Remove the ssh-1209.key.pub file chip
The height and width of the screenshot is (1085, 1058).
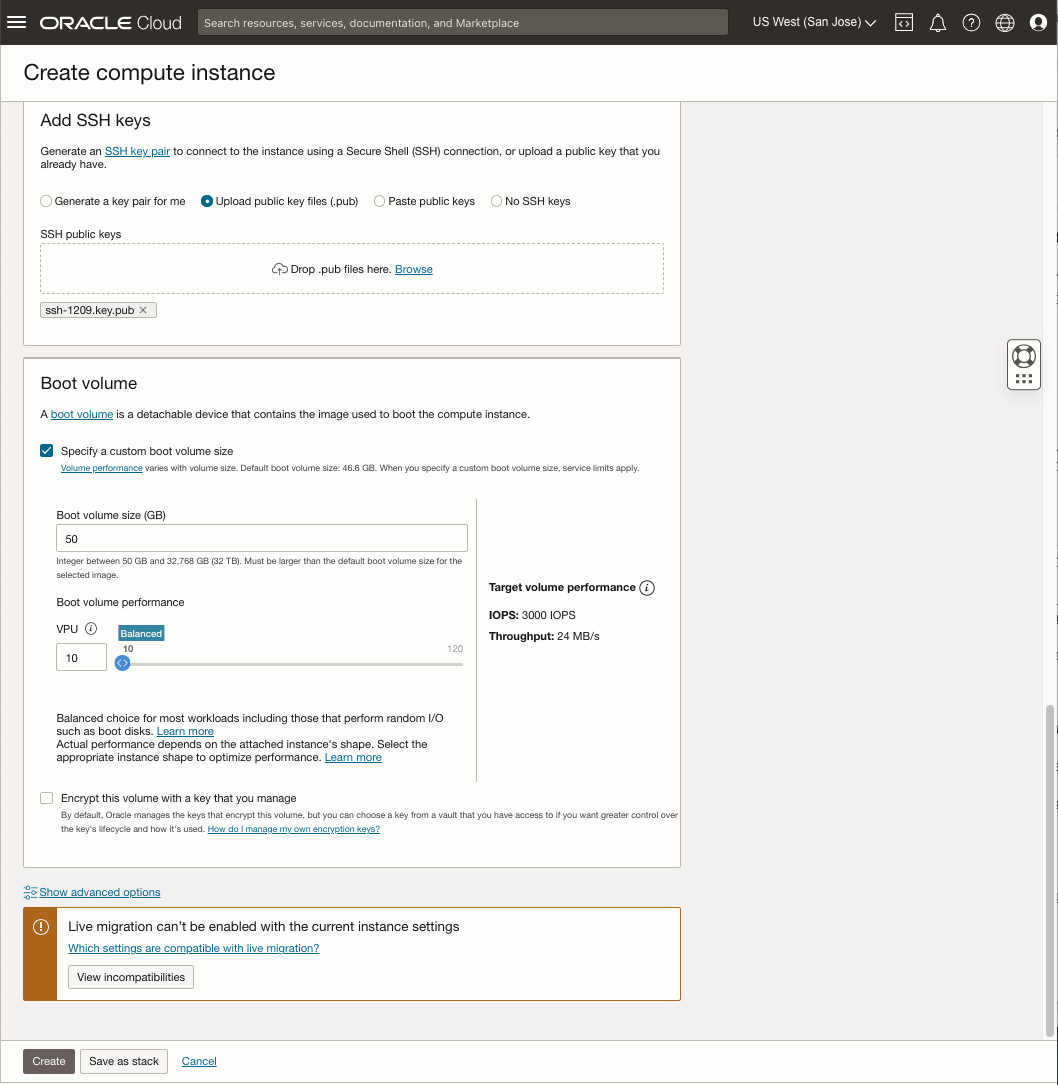[x=143, y=310]
